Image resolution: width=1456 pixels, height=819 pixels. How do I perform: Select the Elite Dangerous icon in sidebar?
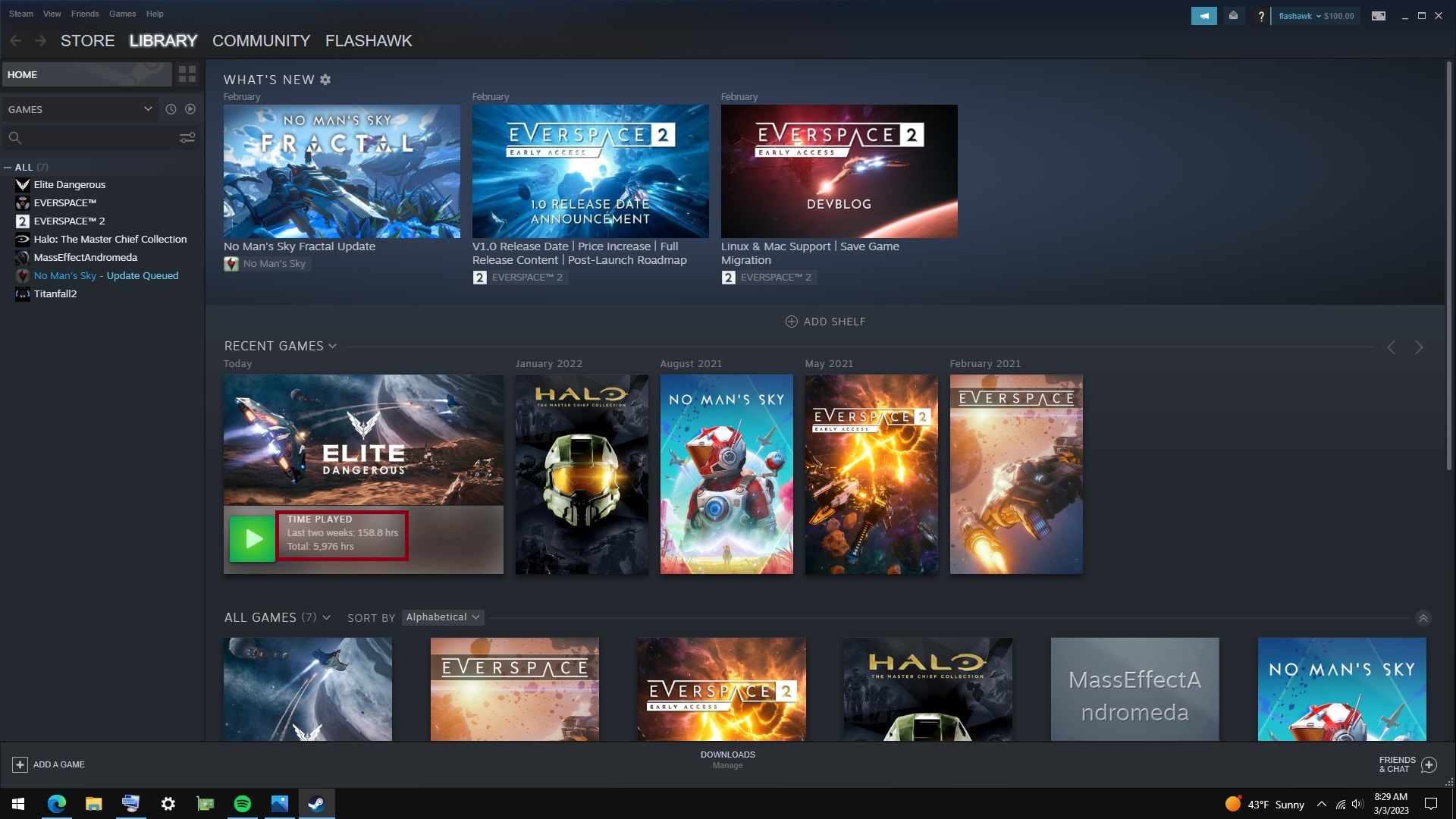(x=23, y=184)
